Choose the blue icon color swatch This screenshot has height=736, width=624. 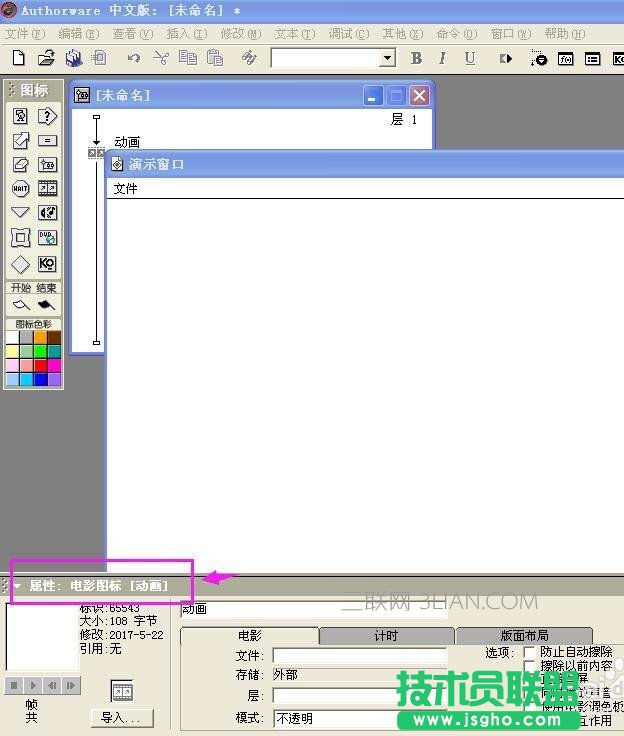40,379
